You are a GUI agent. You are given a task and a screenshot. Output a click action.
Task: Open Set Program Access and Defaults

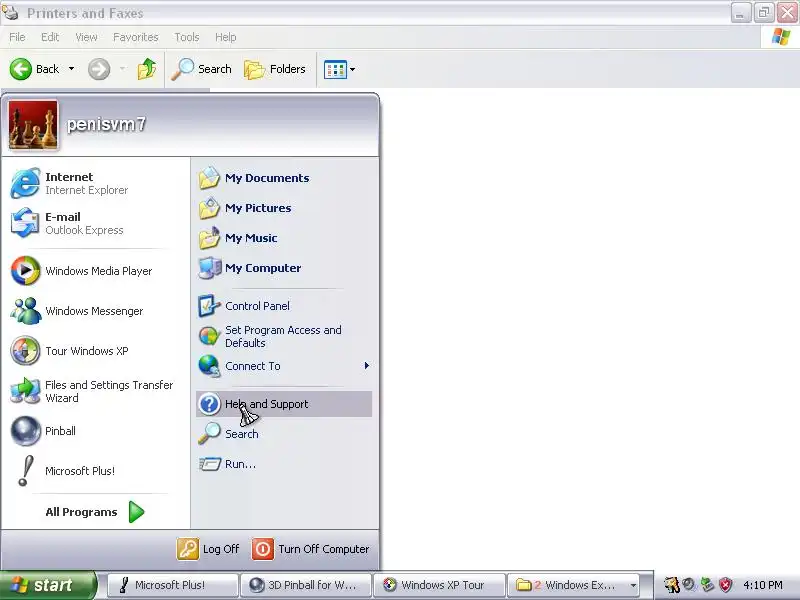(x=284, y=336)
